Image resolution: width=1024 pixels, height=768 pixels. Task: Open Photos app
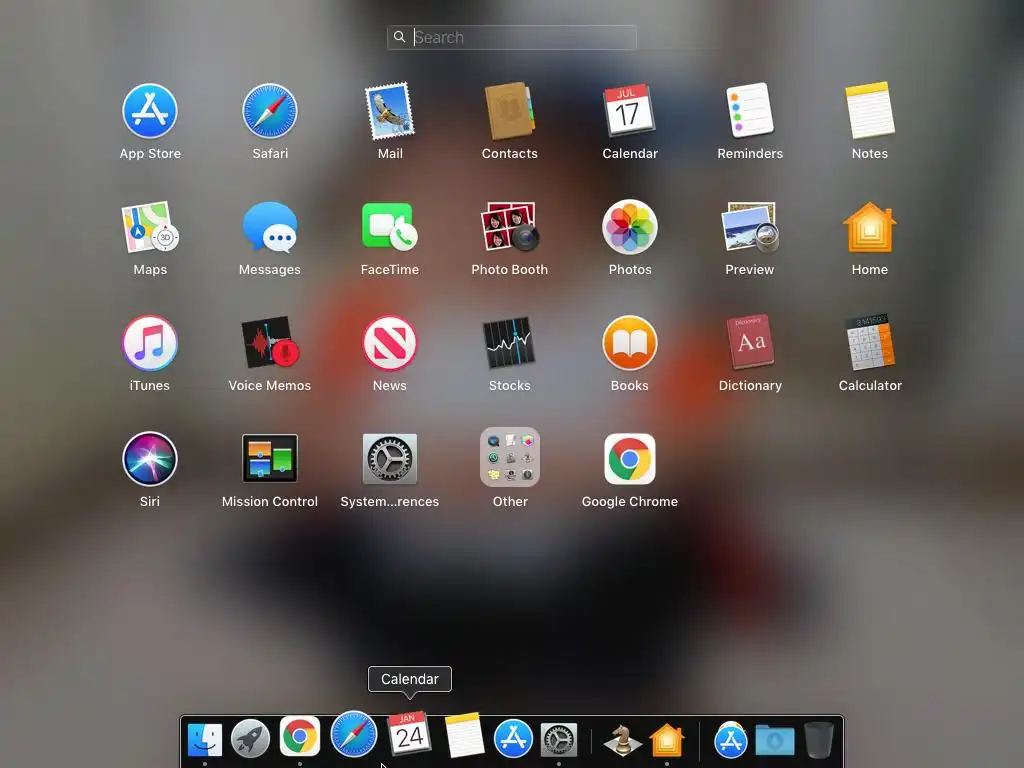click(630, 227)
